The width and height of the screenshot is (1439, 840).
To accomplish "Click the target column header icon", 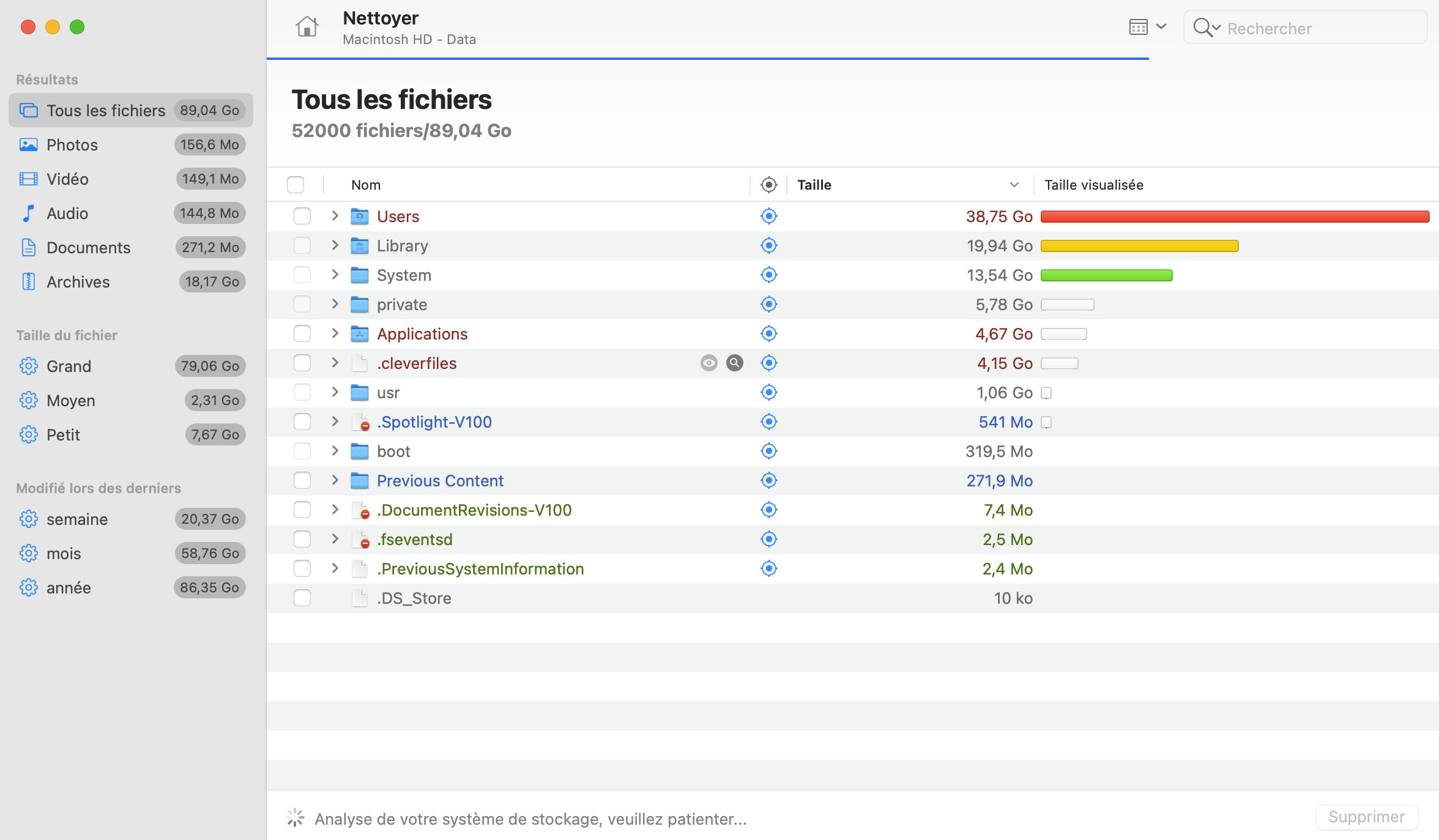I will (768, 185).
